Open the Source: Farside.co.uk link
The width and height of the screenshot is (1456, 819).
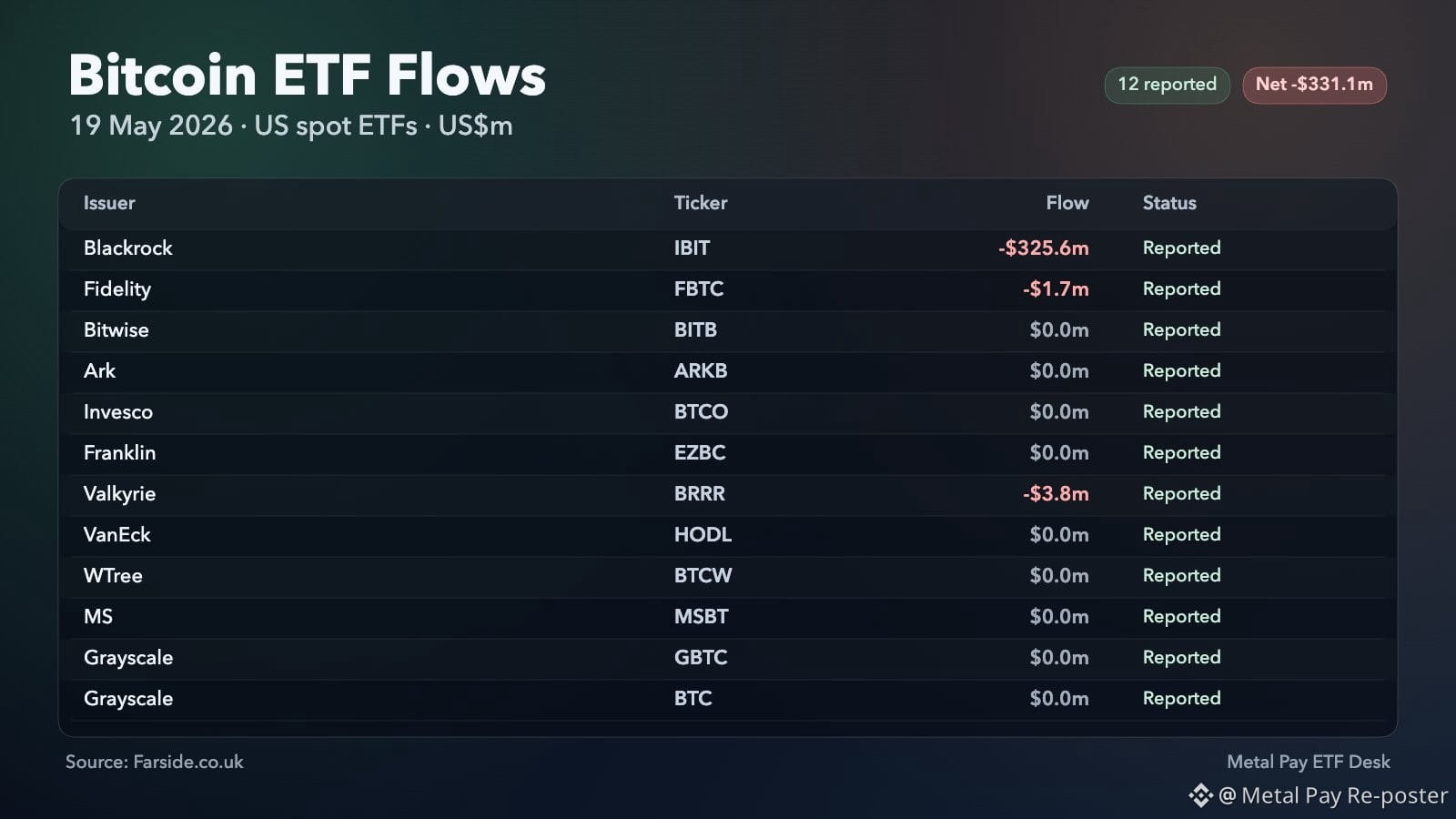click(155, 762)
